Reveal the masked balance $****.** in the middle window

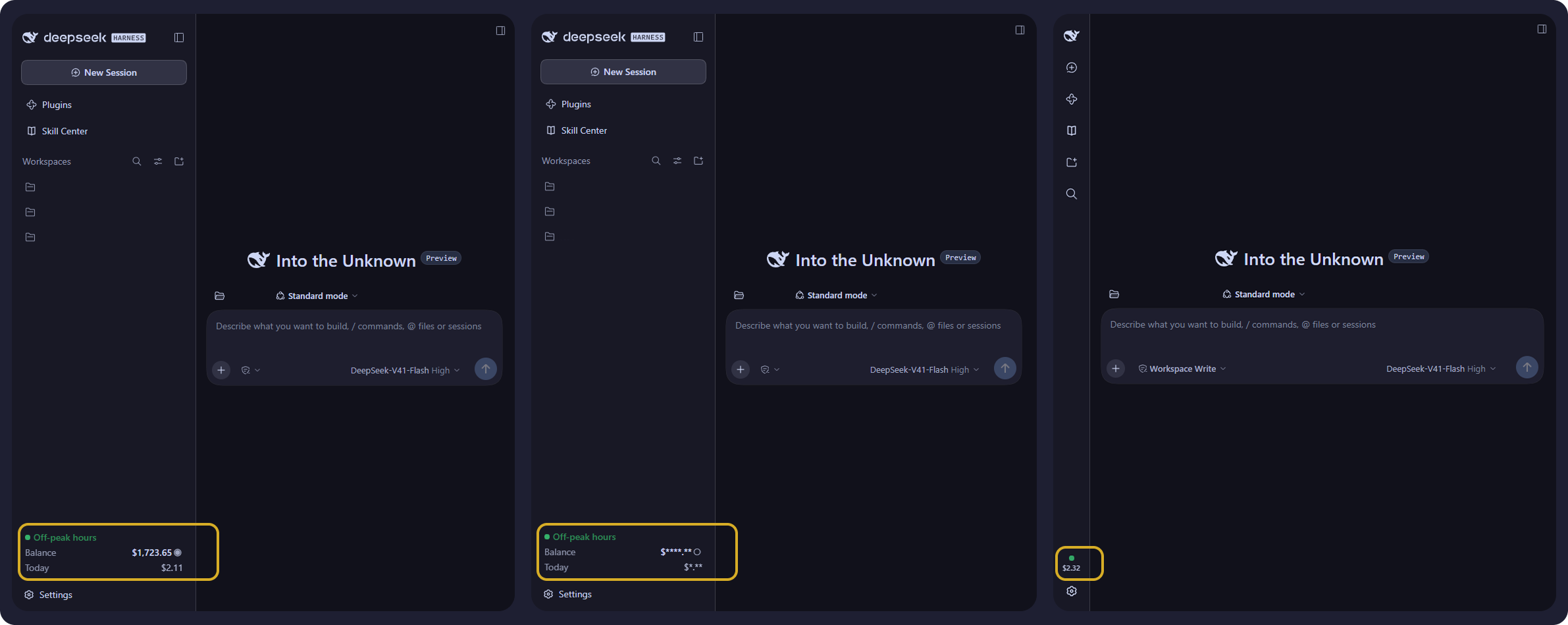tap(697, 552)
